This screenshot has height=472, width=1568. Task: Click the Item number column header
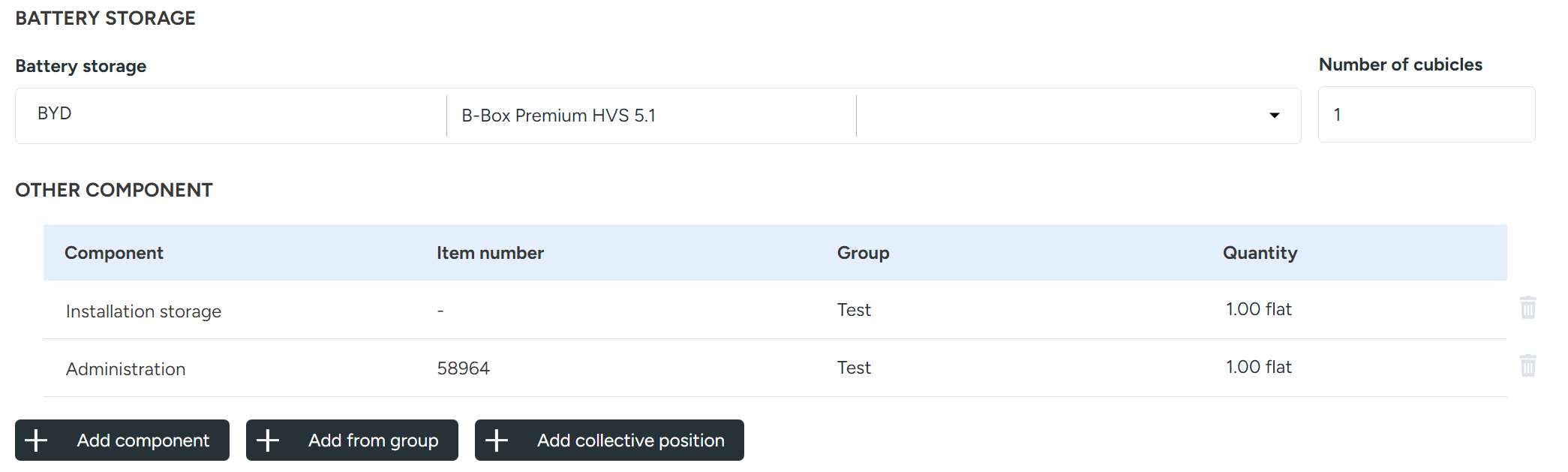490,253
